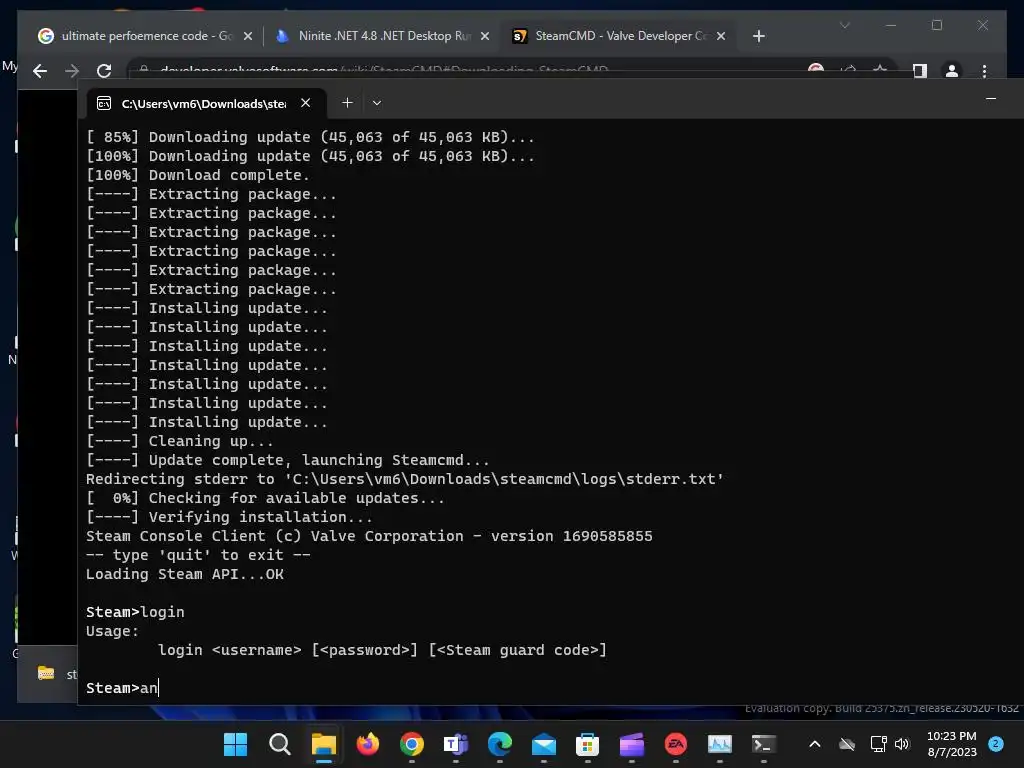This screenshot has width=1024, height=768.
Task: Open Microsoft Edge taskbar icon
Action: 500,744
